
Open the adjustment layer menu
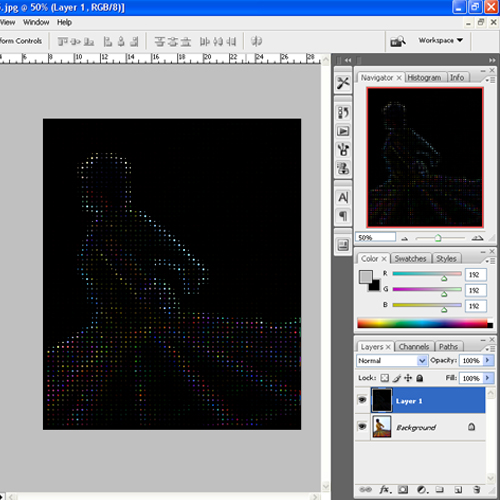click(x=422, y=489)
